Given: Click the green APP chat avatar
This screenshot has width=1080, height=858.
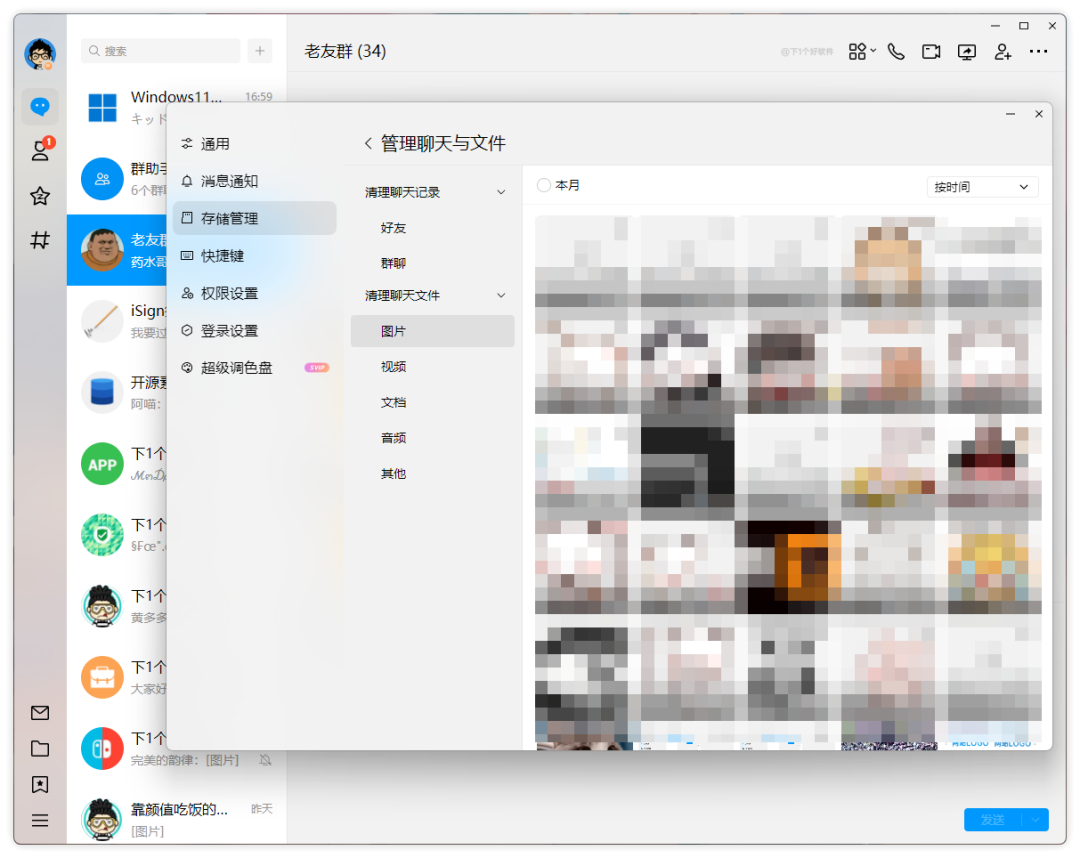Looking at the screenshot, I should click(x=102, y=464).
